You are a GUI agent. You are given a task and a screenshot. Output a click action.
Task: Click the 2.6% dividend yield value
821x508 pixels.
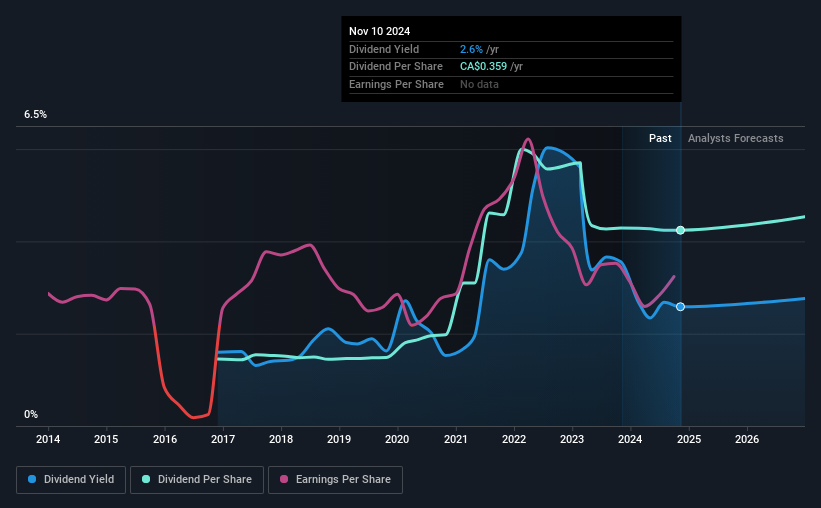(x=471, y=49)
